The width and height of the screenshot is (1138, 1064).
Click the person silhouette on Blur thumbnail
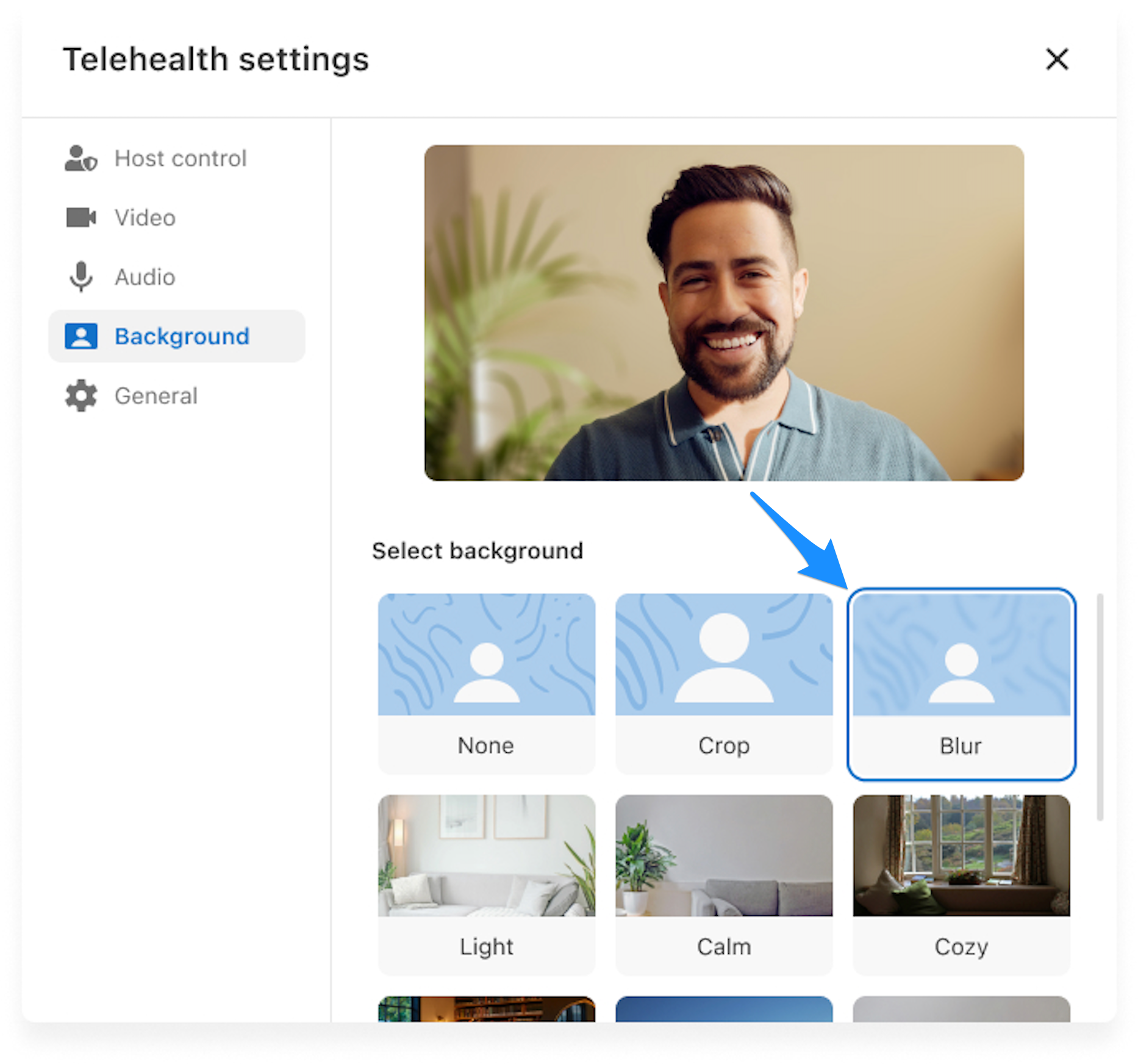tap(961, 674)
